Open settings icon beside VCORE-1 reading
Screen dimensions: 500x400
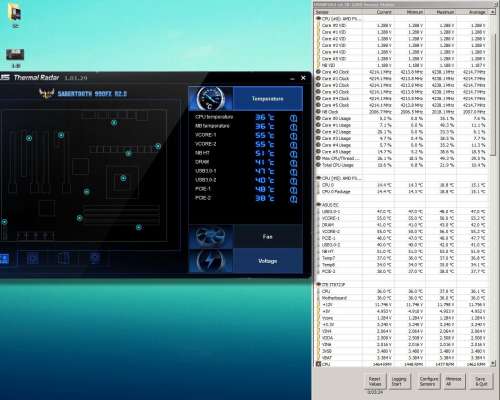293,136
